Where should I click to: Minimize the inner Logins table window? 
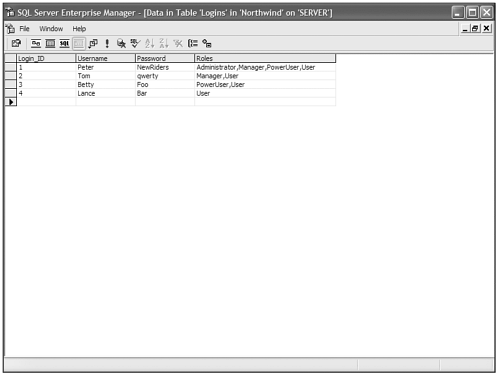[x=465, y=29]
